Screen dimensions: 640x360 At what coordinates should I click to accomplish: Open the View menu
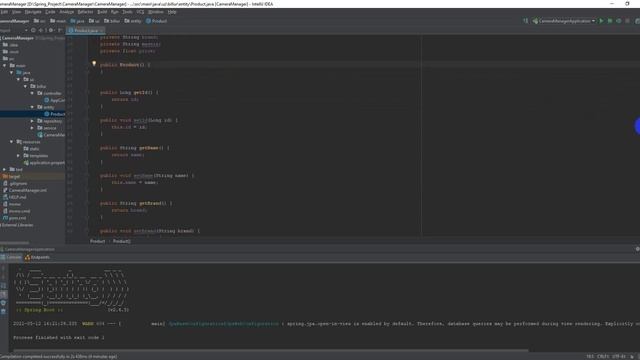tap(16, 12)
